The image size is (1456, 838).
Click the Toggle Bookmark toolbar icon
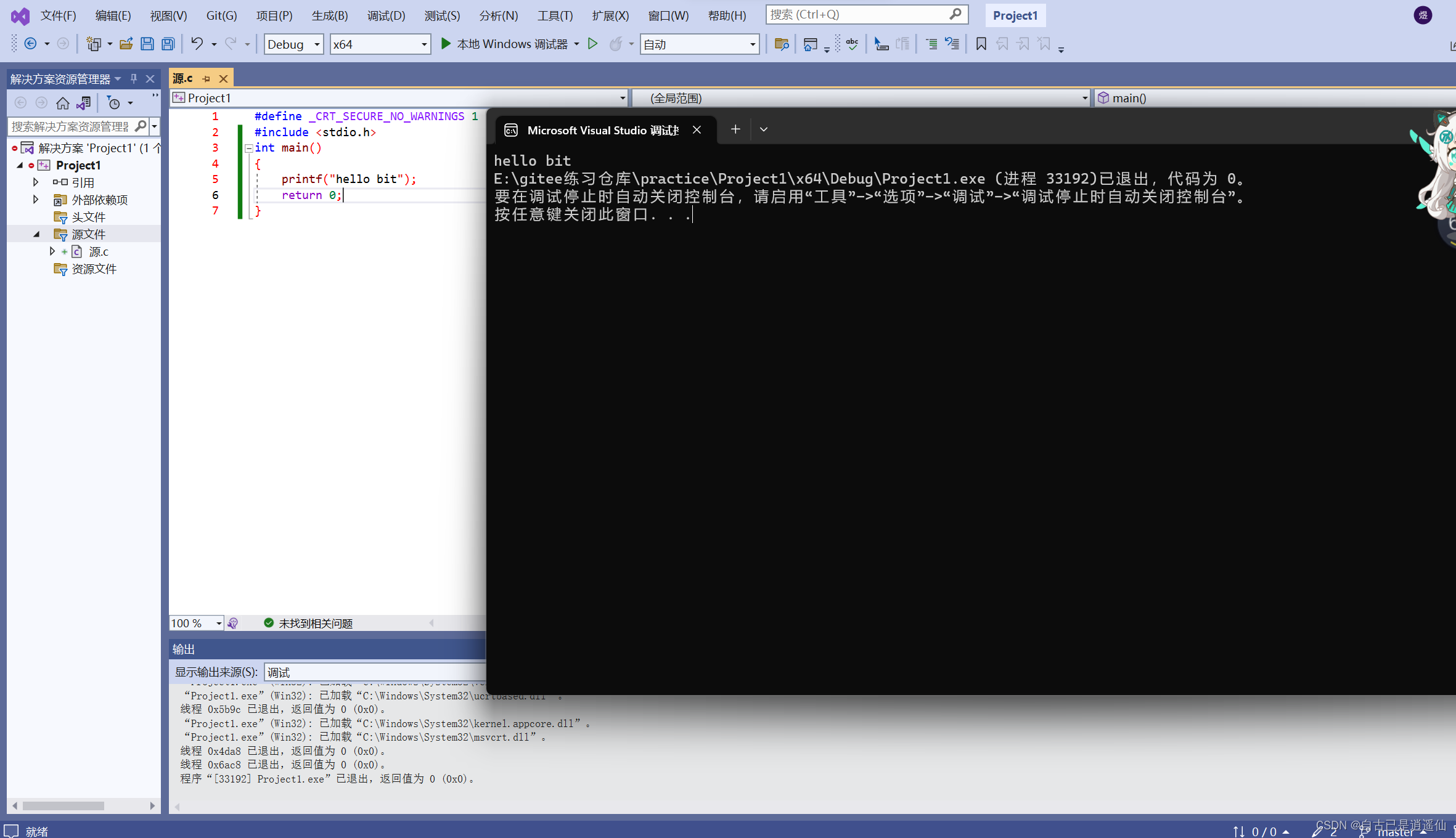[x=981, y=44]
